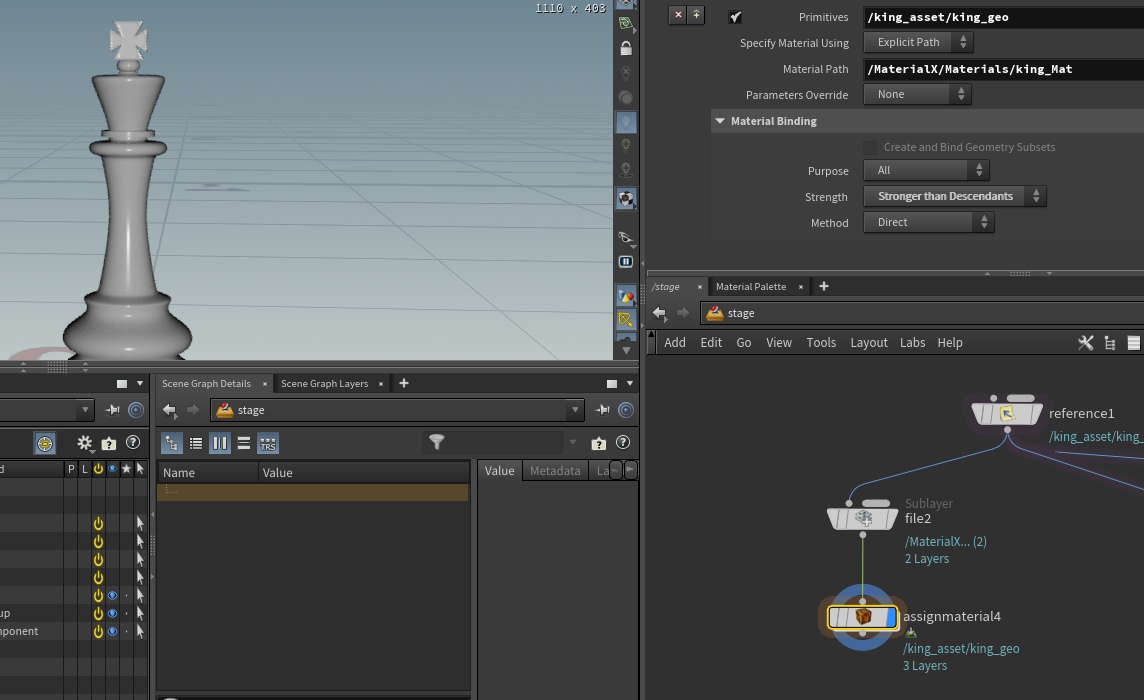The width and height of the screenshot is (1144, 700).
Task: Switch to the Scene Graph Layers tab
Action: click(325, 384)
